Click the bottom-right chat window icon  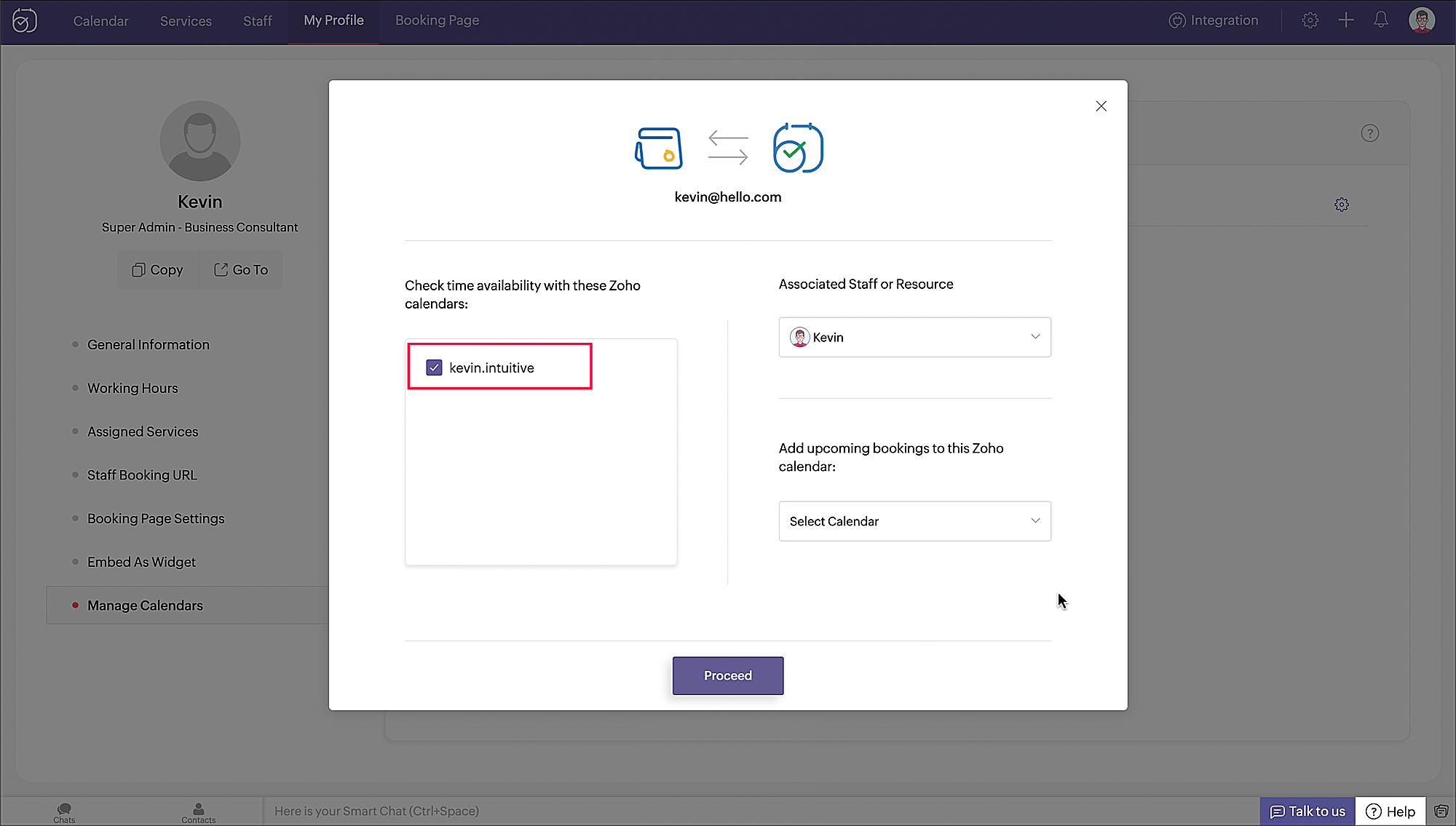coord(1441,811)
